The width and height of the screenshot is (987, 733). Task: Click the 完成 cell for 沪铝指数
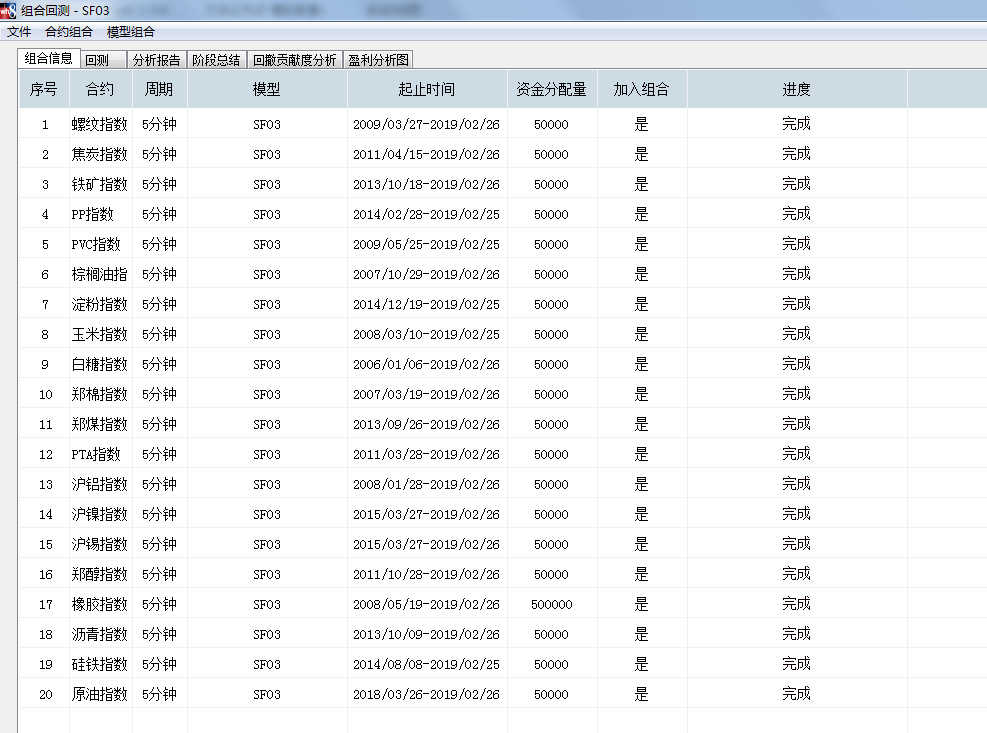coord(796,484)
